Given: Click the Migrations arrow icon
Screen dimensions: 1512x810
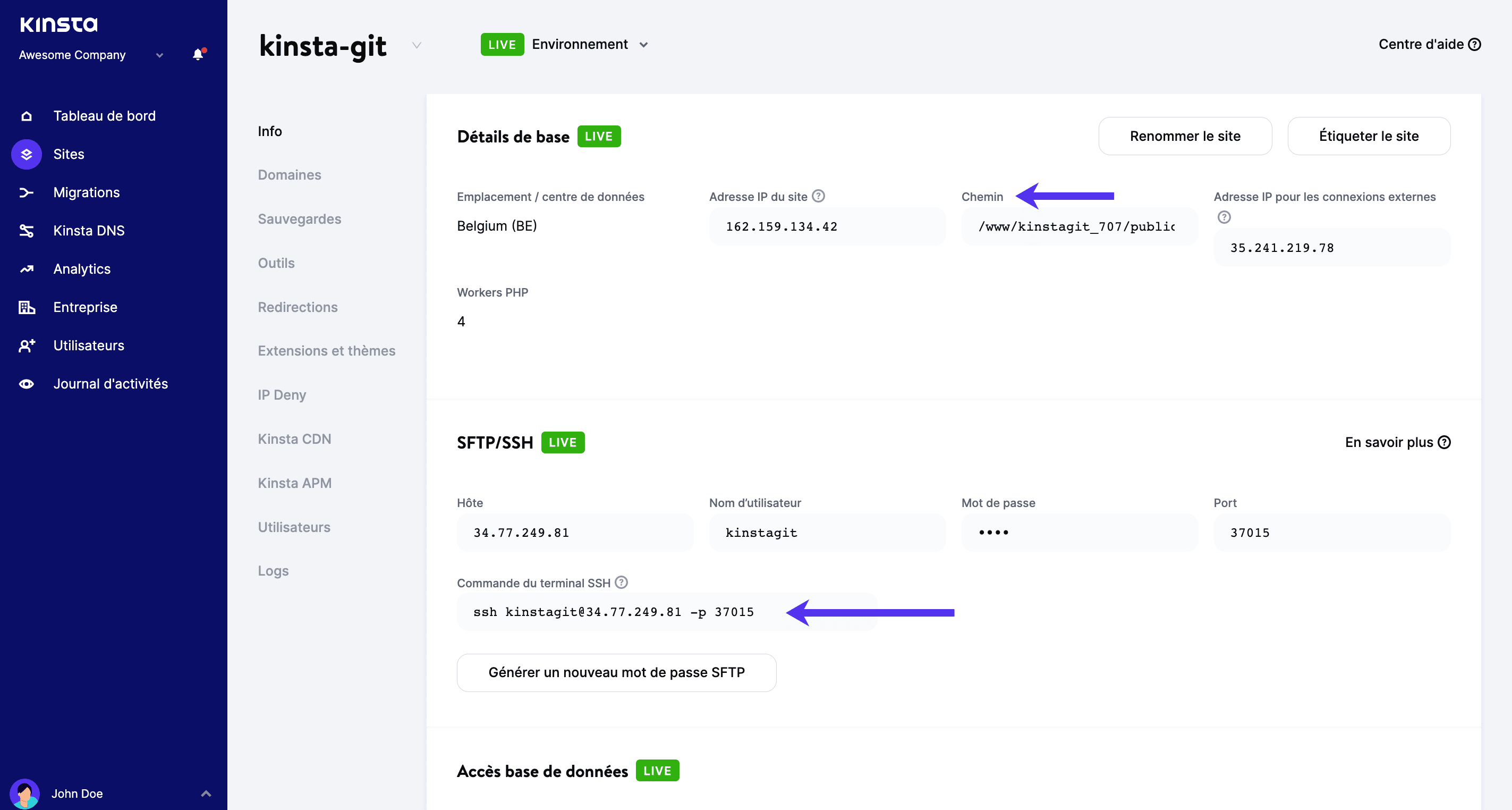Looking at the screenshot, I should [27, 192].
